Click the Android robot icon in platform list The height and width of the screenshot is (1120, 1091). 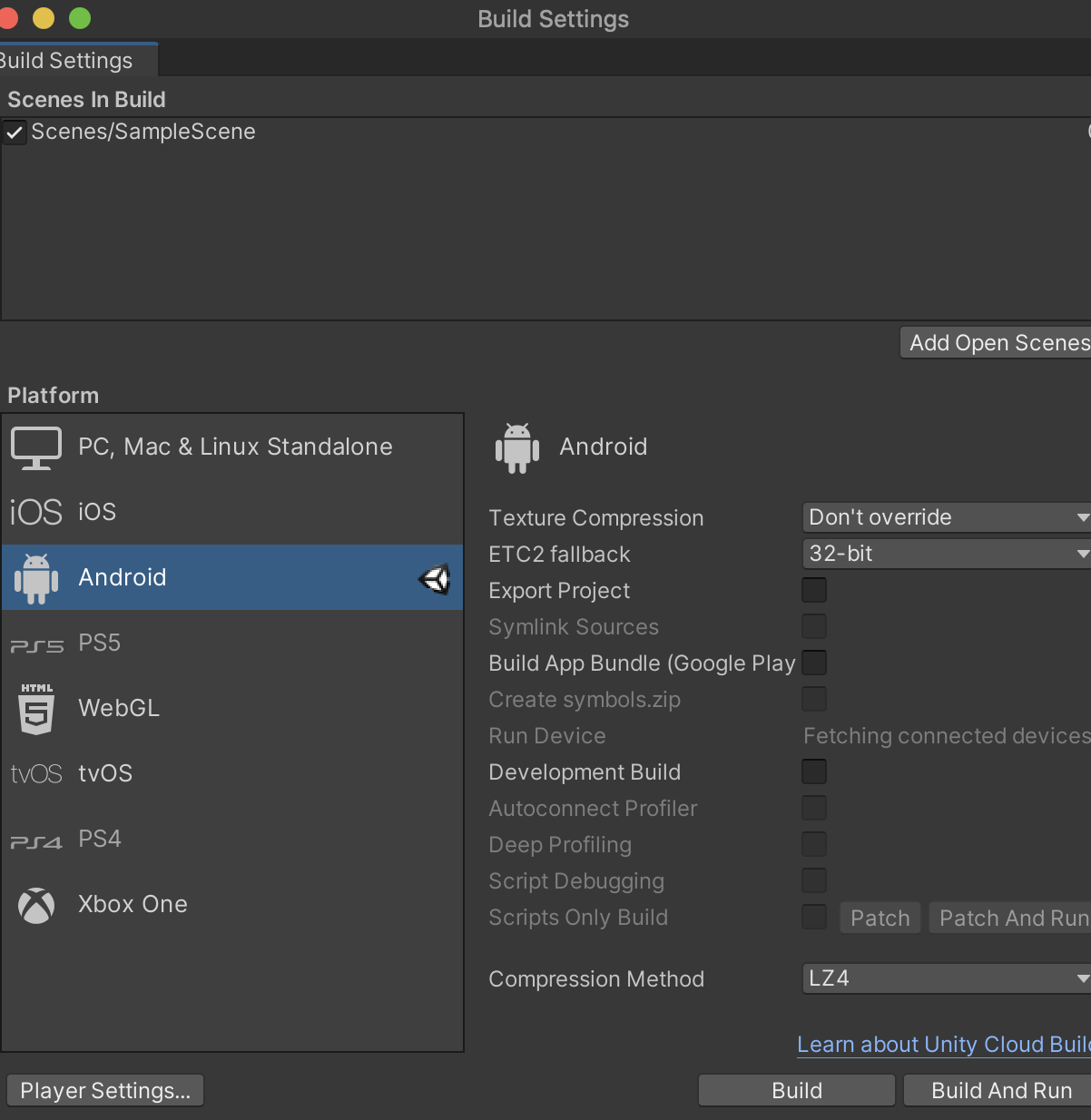[36, 578]
